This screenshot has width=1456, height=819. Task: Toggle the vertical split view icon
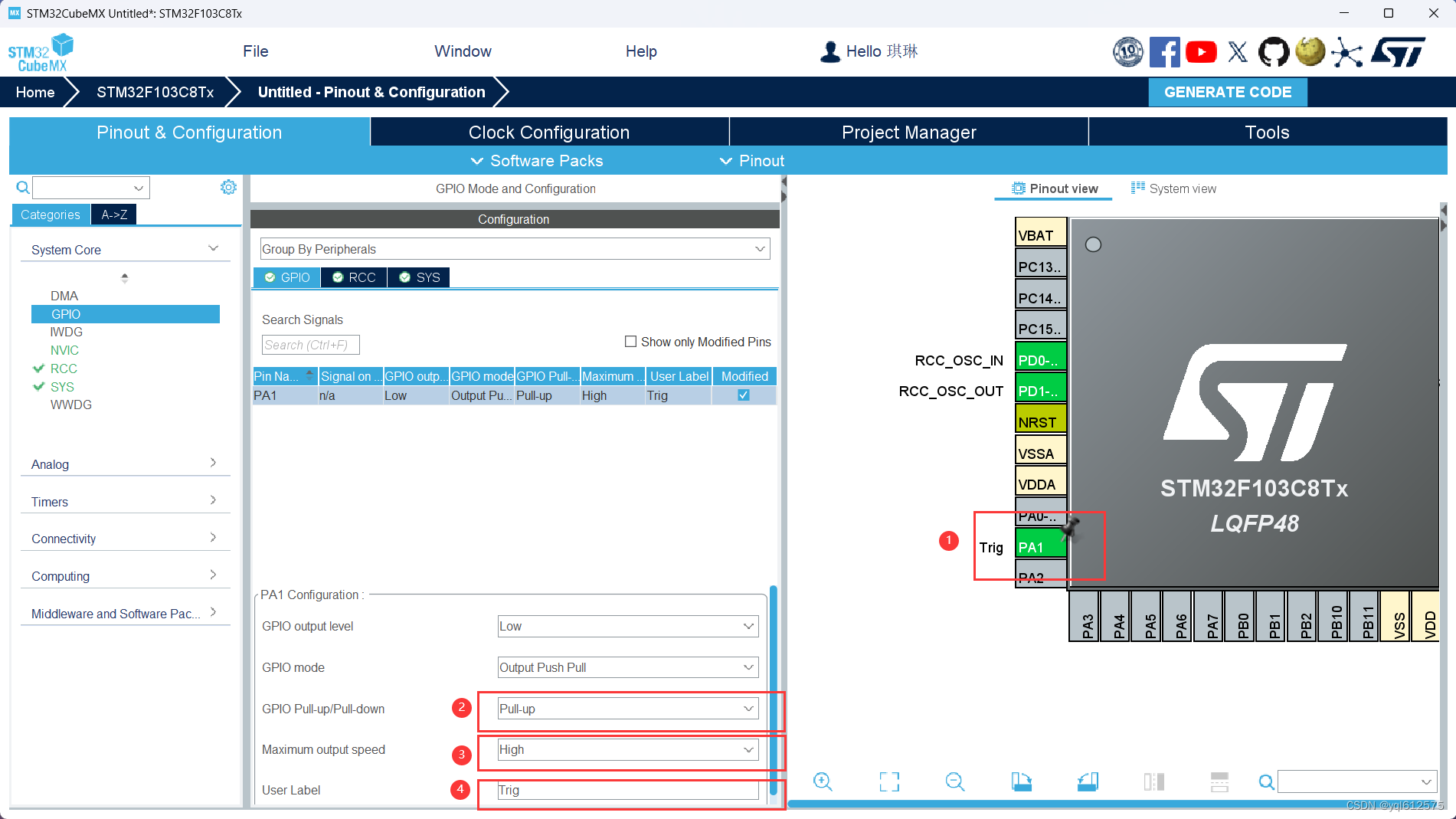1153,781
